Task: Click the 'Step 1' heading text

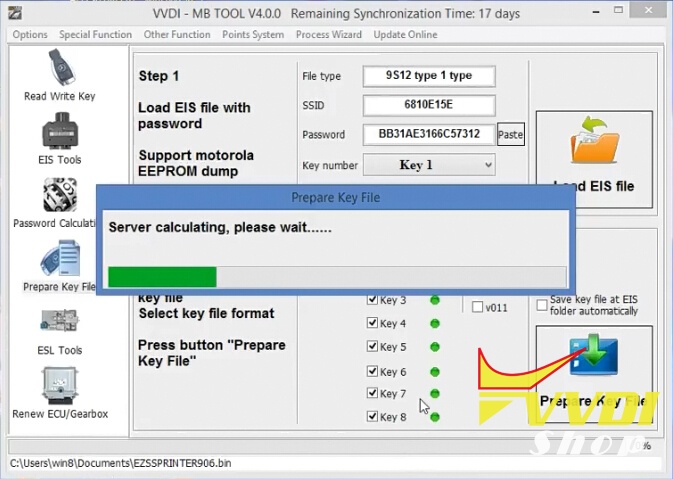Action: [x=158, y=76]
